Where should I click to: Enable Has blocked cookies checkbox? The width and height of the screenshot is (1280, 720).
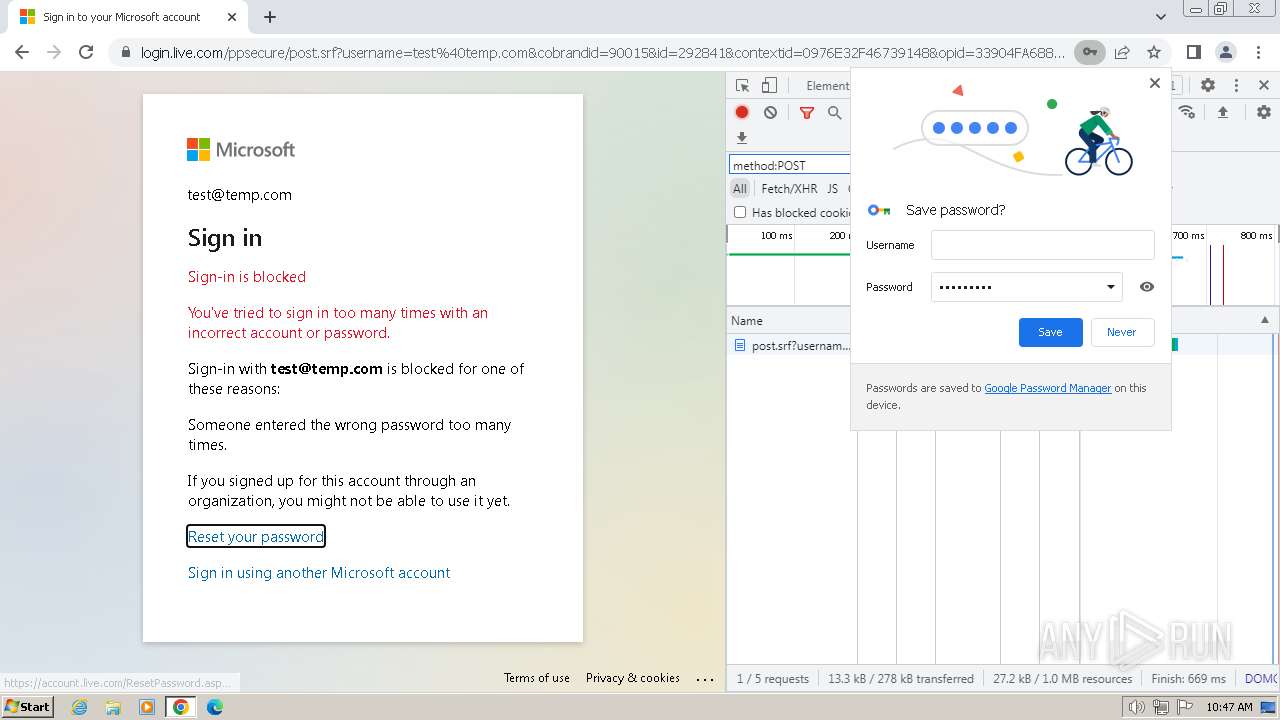click(x=740, y=212)
